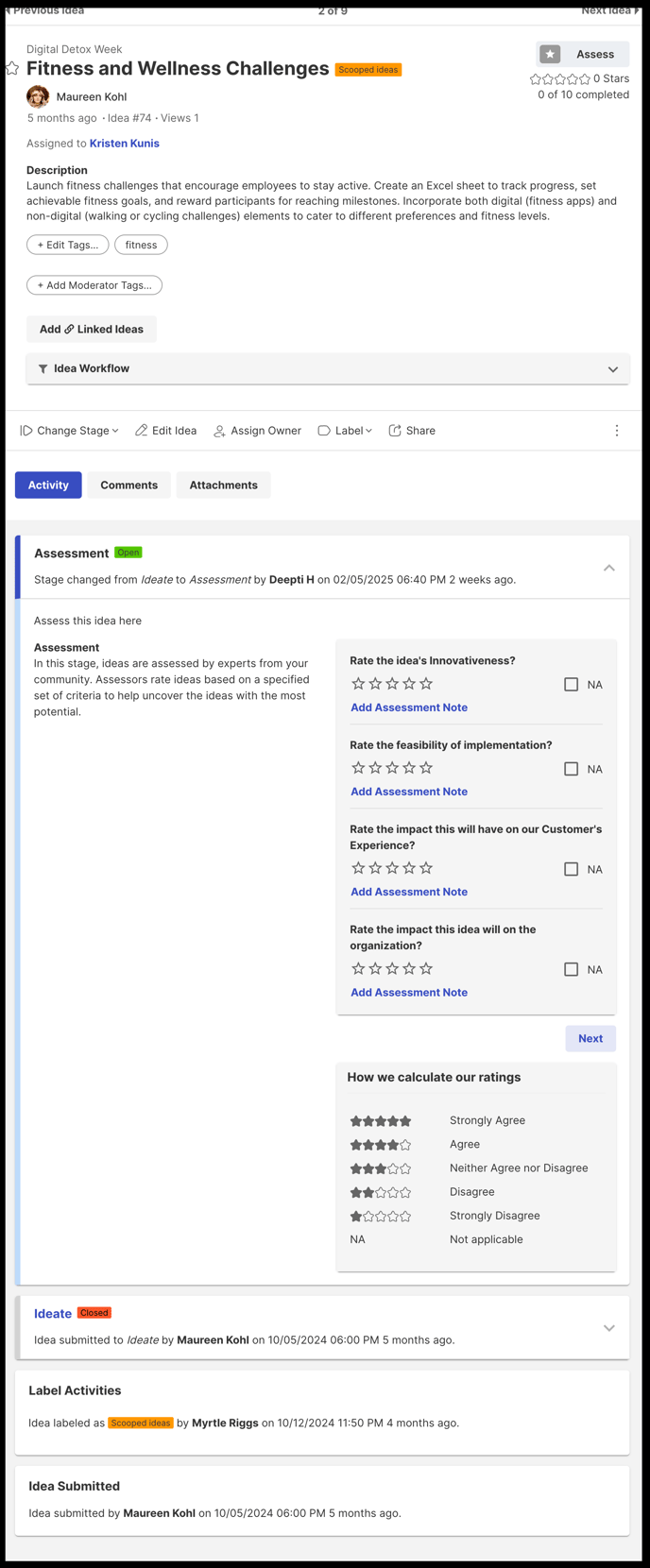Click Edit Idea
Viewport: 650px width, 1568px height.
pos(166,431)
